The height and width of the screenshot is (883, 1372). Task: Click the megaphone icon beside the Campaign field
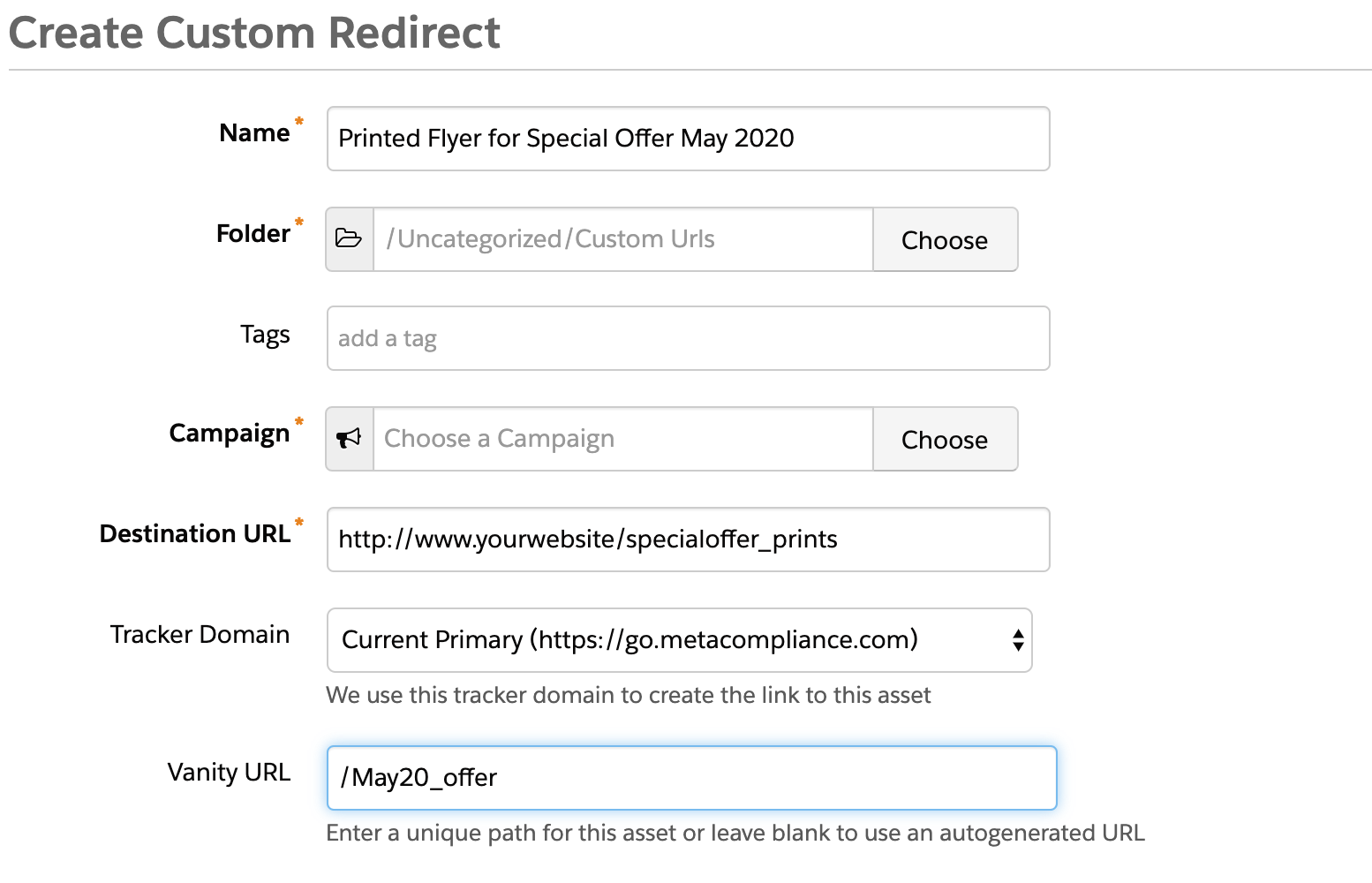click(x=350, y=439)
